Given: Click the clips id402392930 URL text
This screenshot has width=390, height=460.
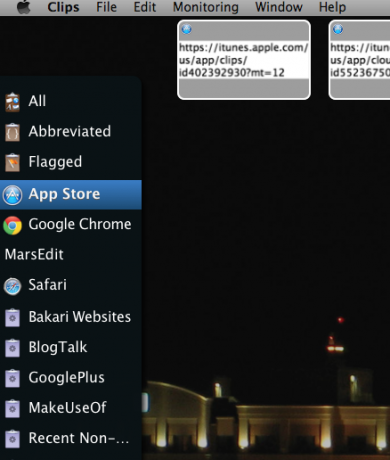Looking at the screenshot, I should pyautogui.click(x=244, y=60).
